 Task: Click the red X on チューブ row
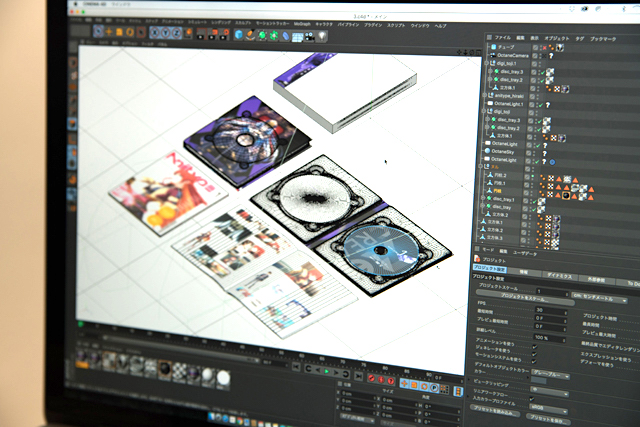tap(544, 48)
